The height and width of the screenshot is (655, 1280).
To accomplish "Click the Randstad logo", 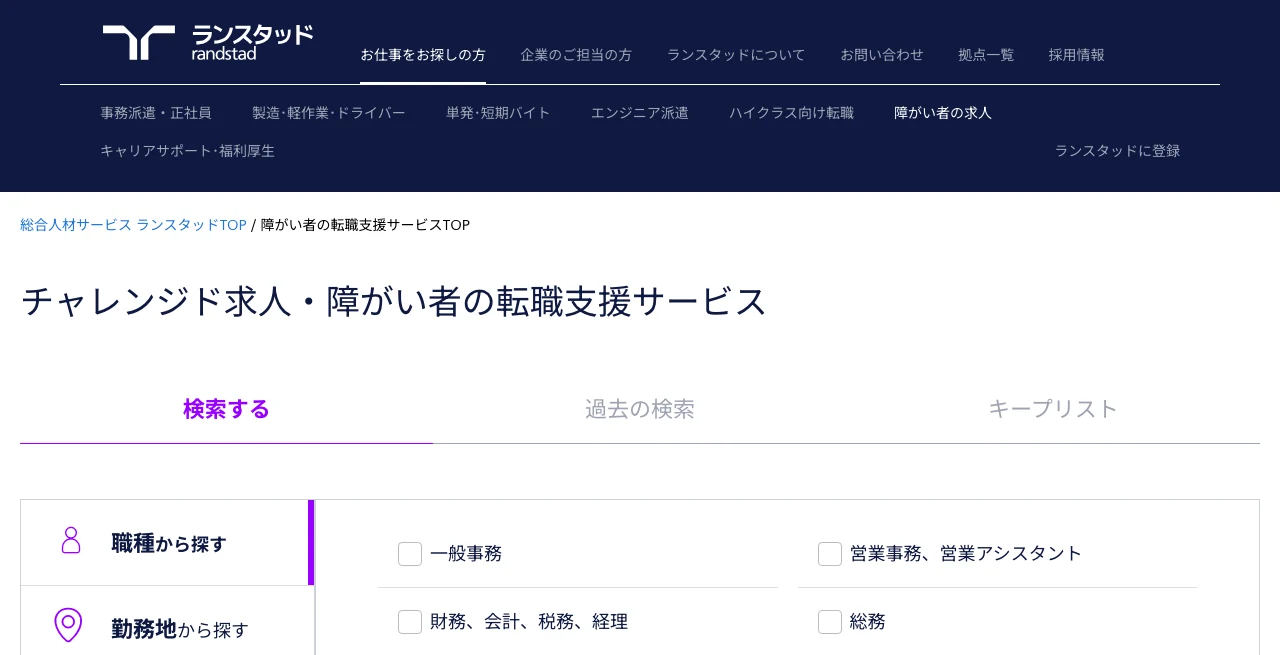I will pyautogui.click(x=208, y=43).
